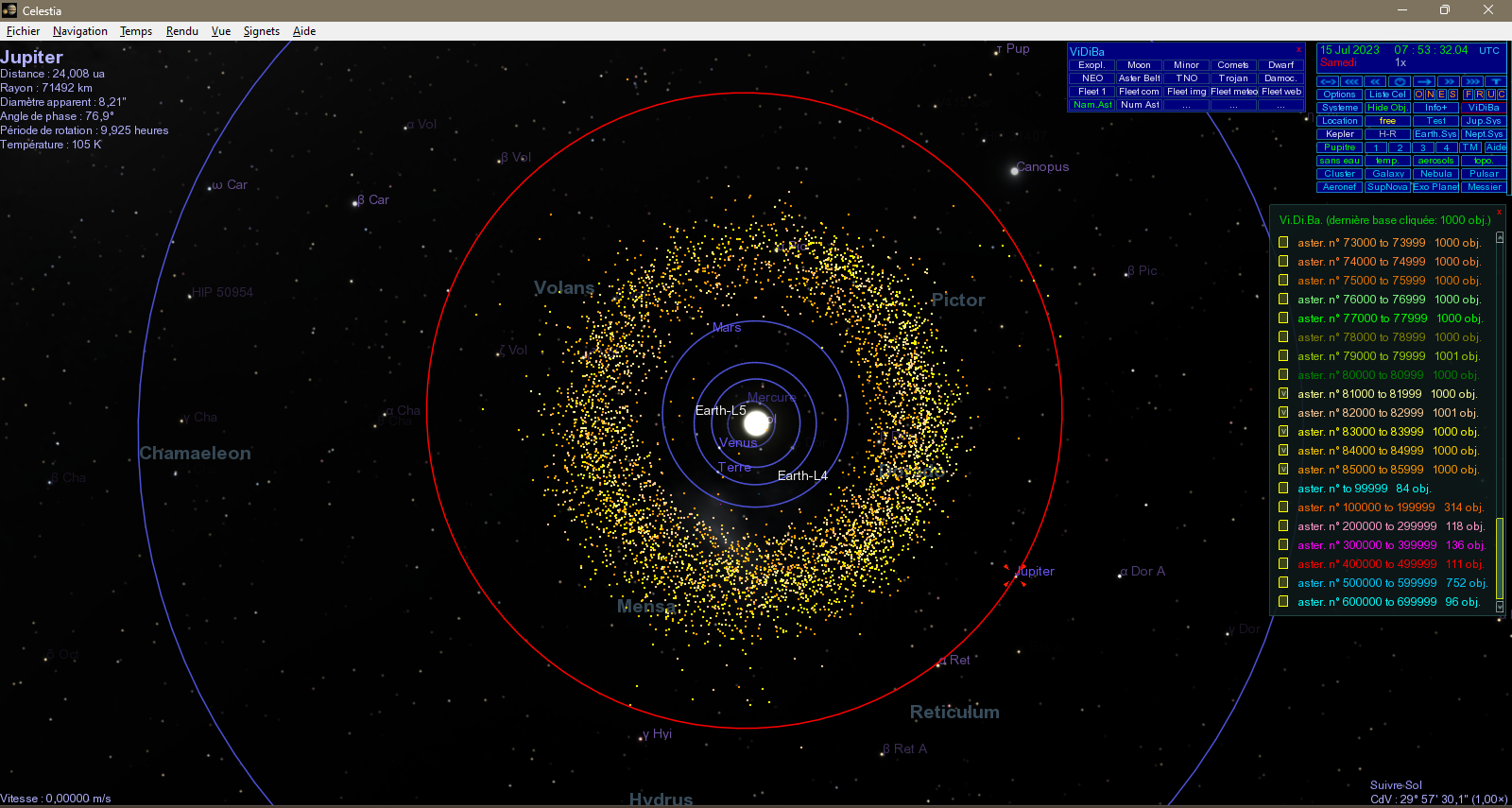This screenshot has width=1512, height=808.
Task: Click the triple right arrow time button
Action: pos(1472,81)
